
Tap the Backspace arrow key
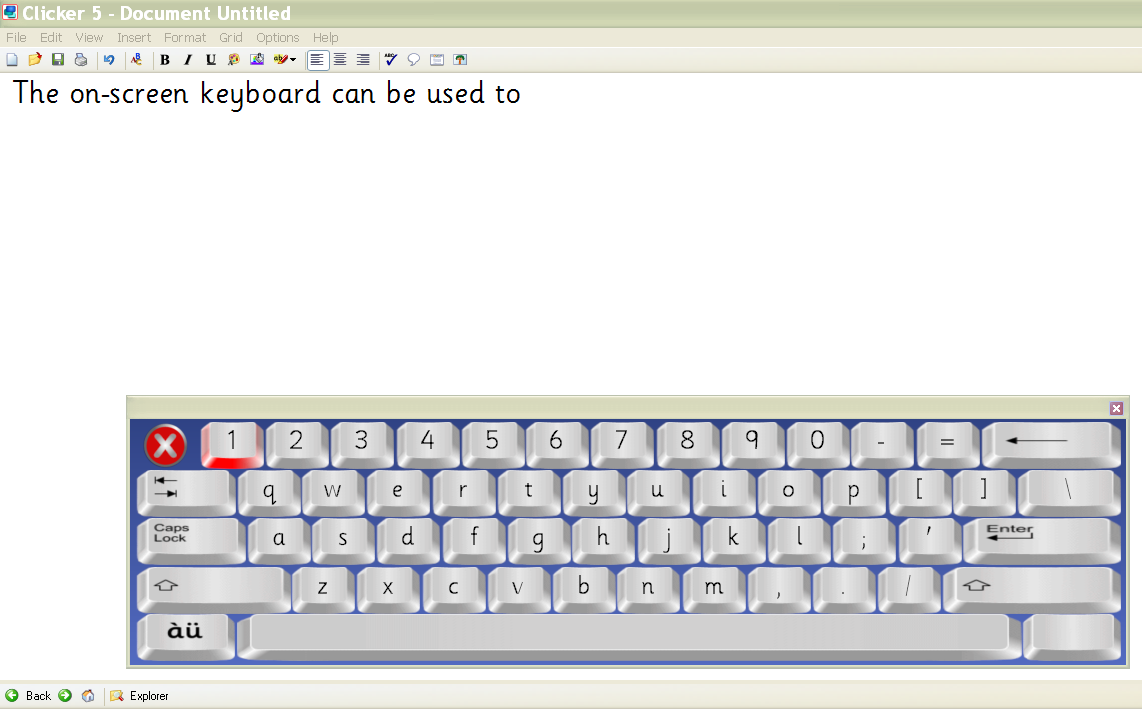point(1050,444)
